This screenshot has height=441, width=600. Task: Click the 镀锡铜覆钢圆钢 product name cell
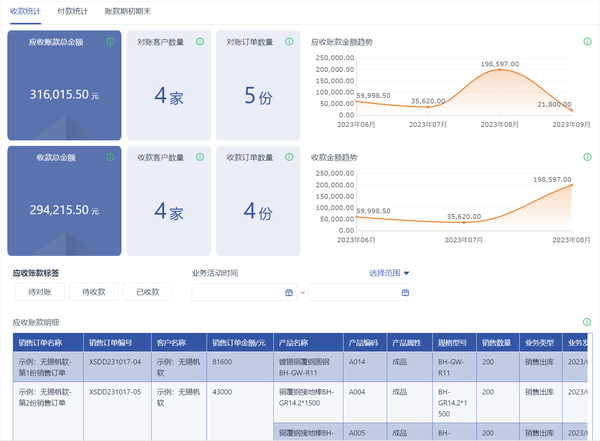pyautogui.click(x=308, y=367)
